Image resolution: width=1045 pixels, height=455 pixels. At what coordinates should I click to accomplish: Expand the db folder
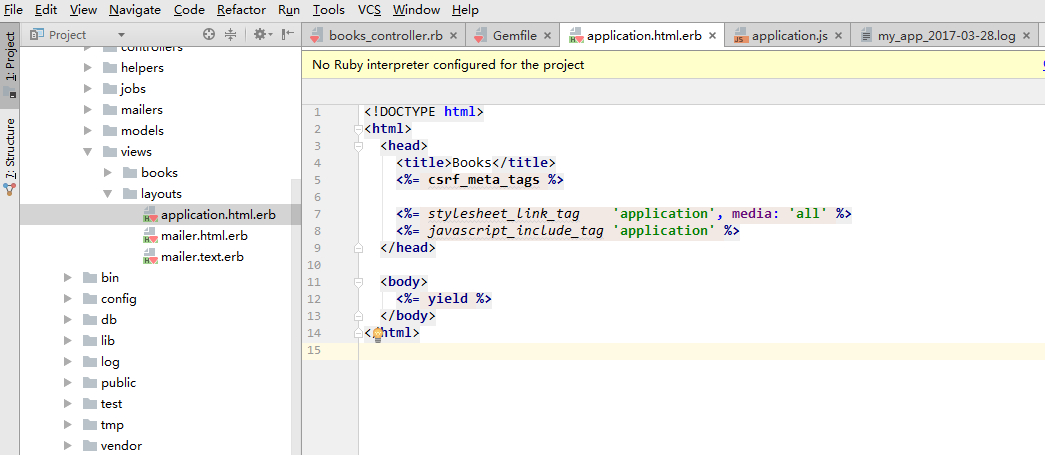(67, 320)
